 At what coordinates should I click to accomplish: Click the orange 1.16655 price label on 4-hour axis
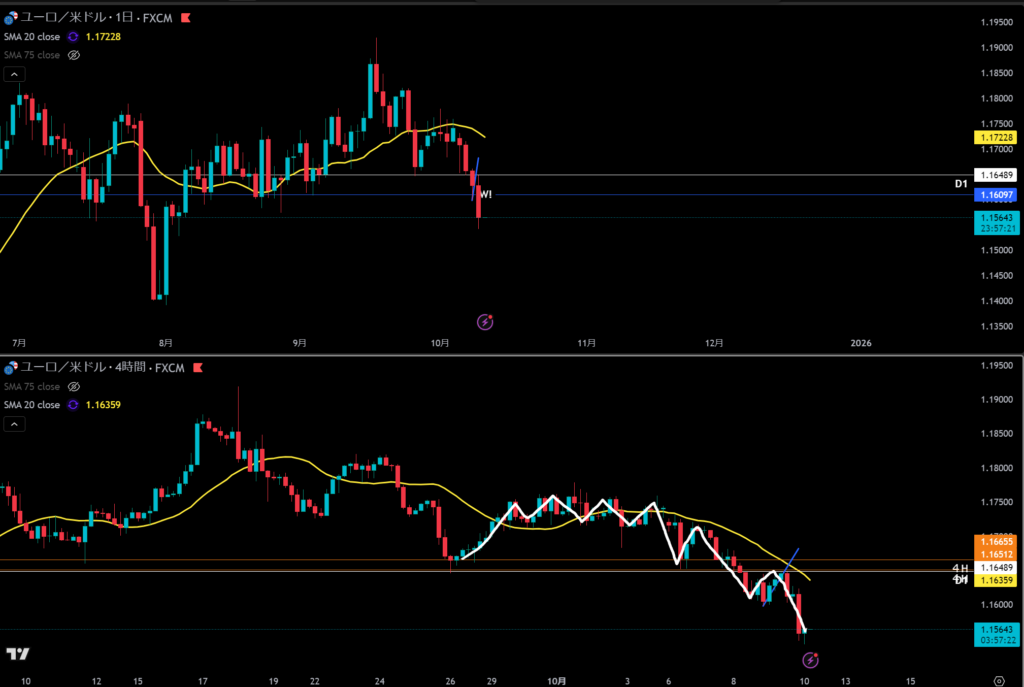pyautogui.click(x=996, y=540)
